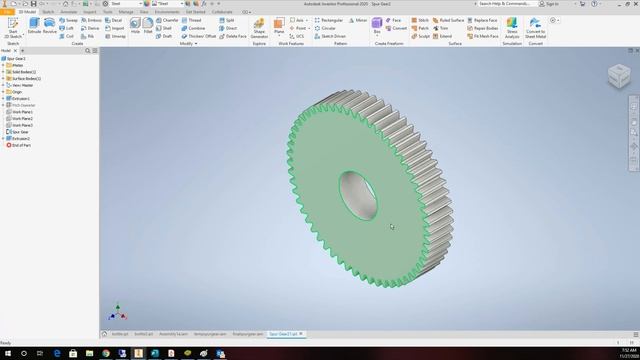Expand the Extrusion2 node
The image size is (640, 360).
(3, 138)
